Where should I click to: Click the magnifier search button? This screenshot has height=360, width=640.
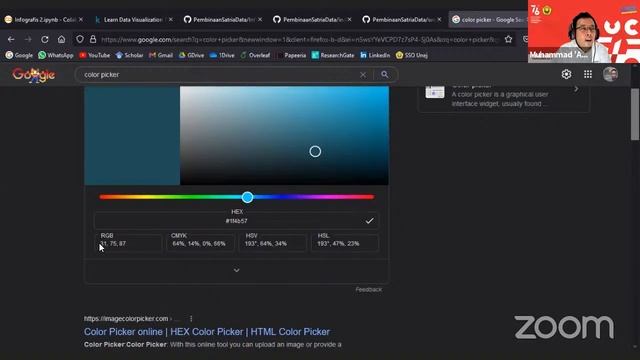pos(384,75)
